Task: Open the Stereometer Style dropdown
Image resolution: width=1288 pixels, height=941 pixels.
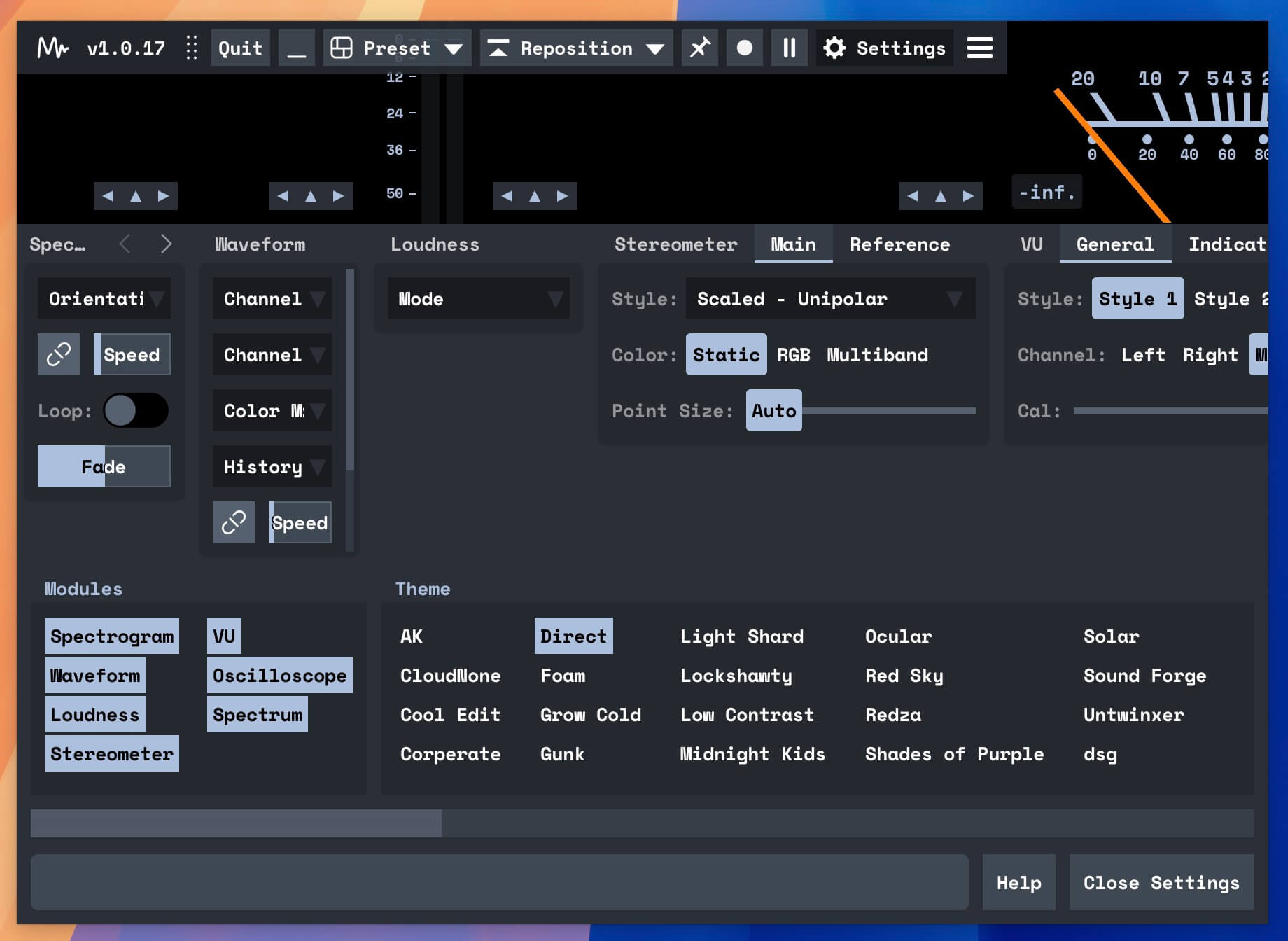Action: click(829, 299)
